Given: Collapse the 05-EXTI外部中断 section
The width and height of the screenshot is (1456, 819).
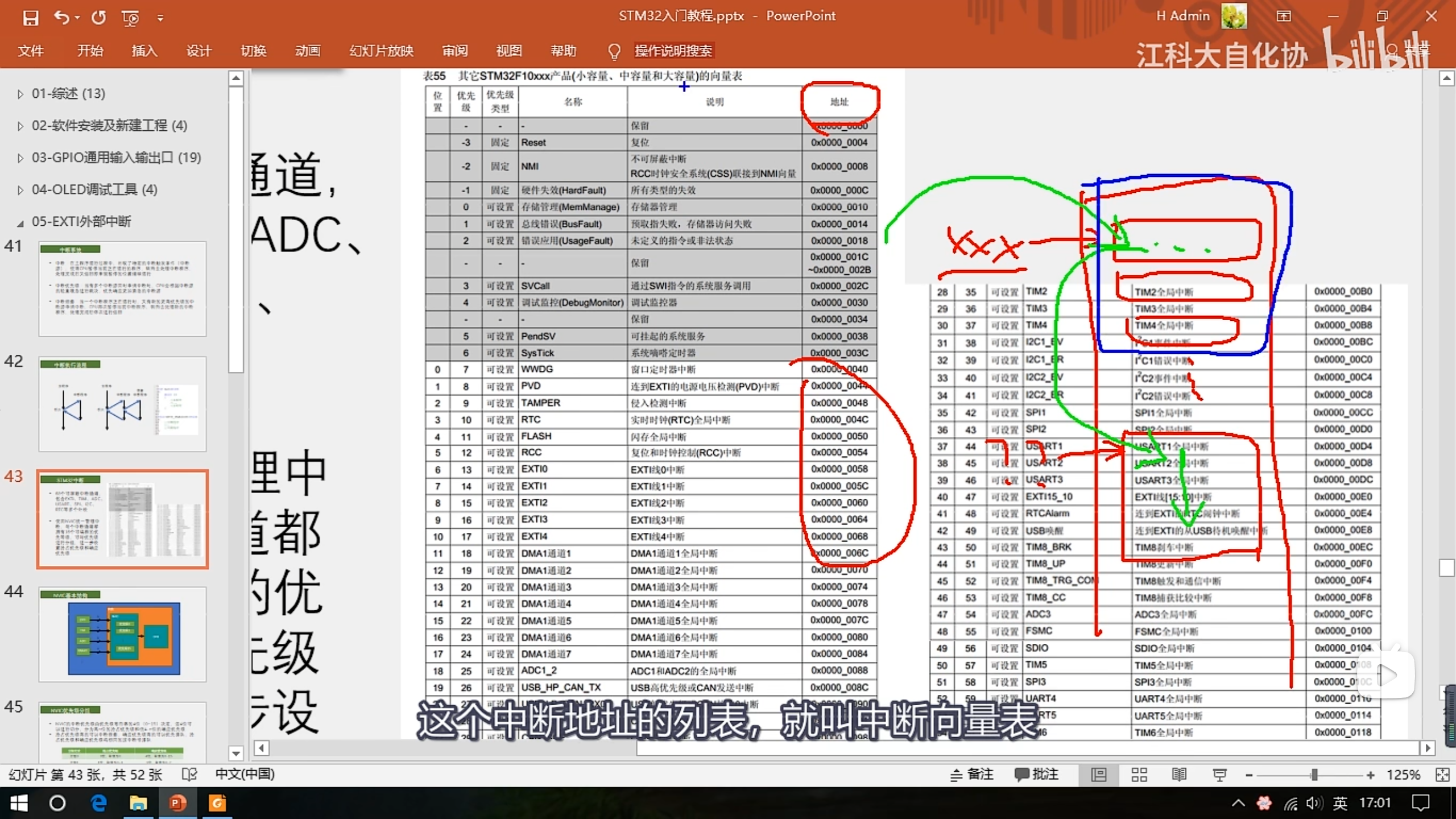Looking at the screenshot, I should (x=20, y=222).
